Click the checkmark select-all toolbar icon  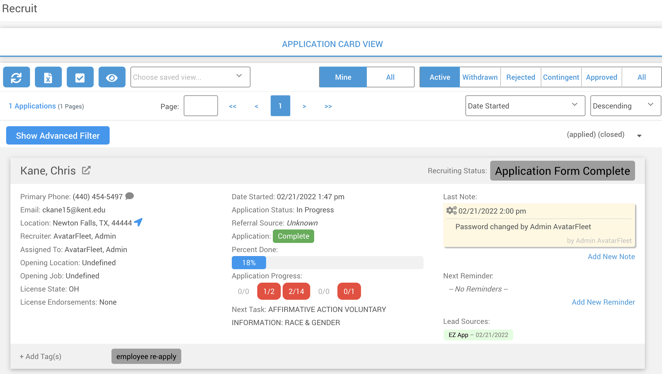[80, 77]
